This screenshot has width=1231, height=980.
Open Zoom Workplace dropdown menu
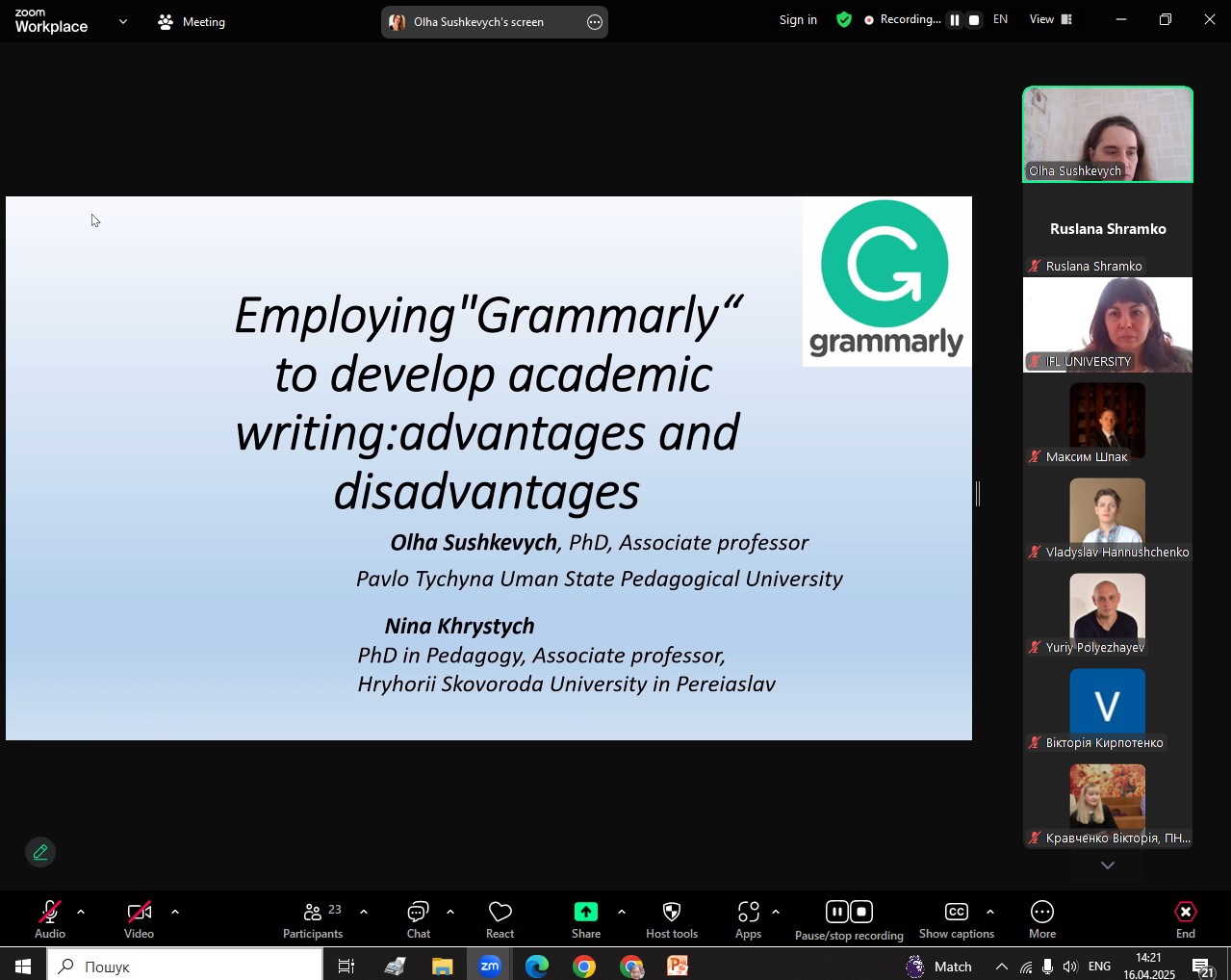pos(123,21)
